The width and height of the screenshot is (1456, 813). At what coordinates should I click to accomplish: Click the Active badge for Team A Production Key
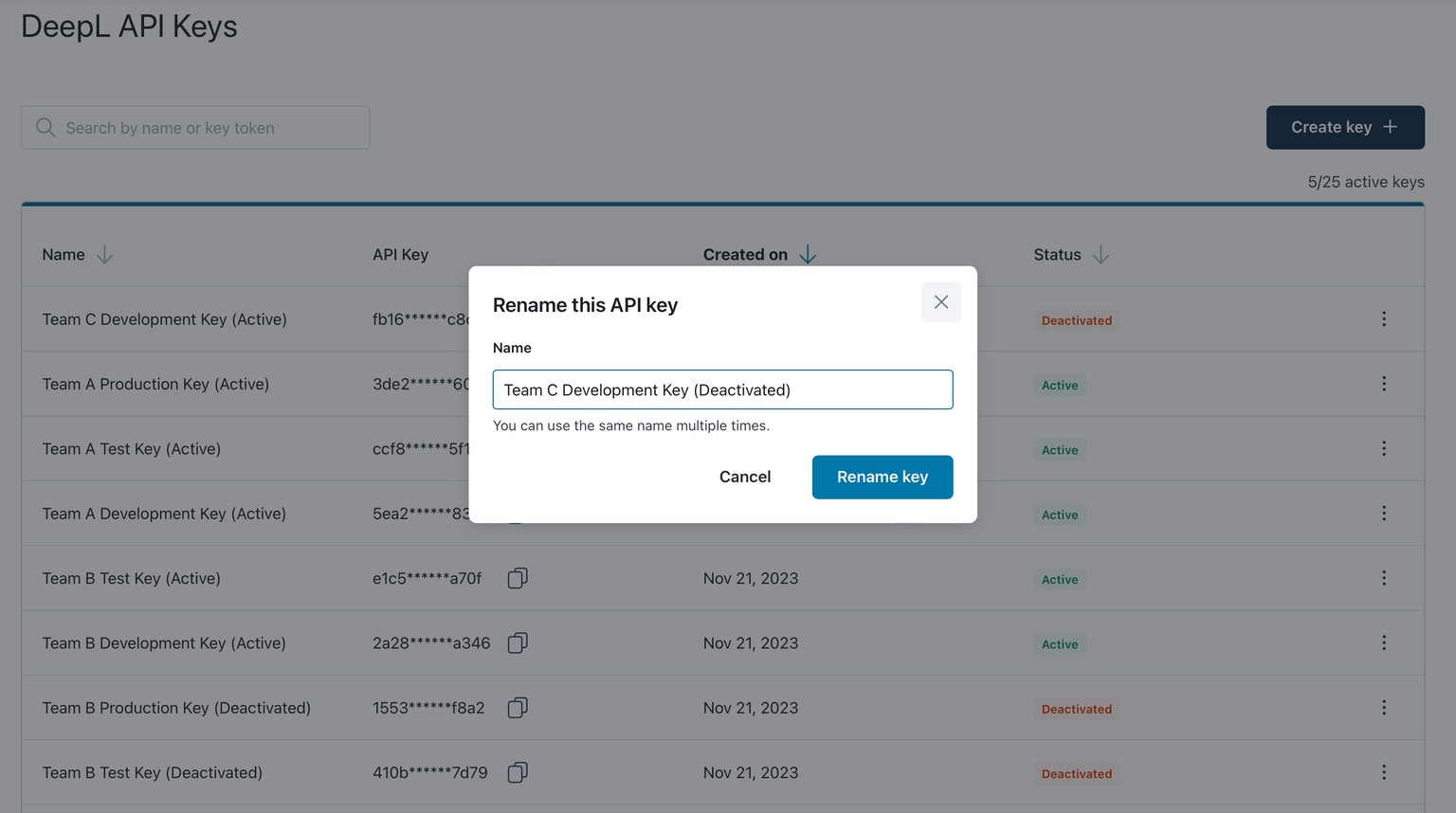point(1060,385)
